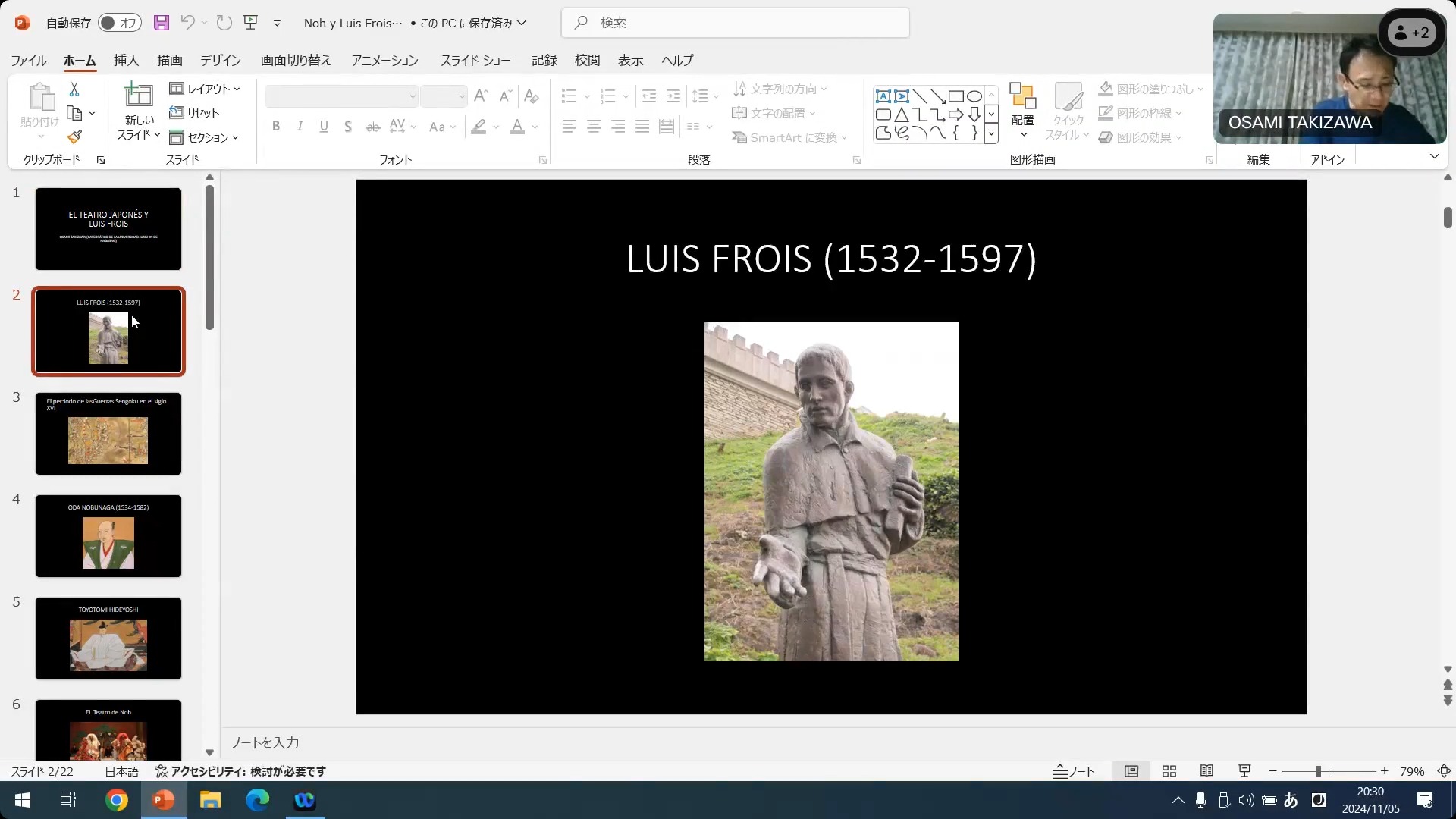Toggle the 自動保存 autosave switch

(120, 23)
